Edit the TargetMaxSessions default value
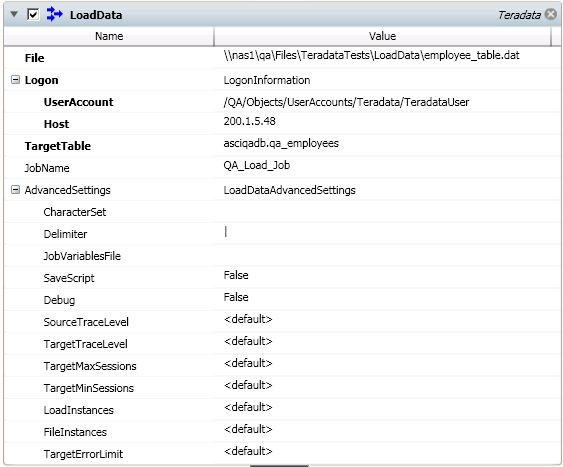Viewport: 563px width, 467px height. 248,363
